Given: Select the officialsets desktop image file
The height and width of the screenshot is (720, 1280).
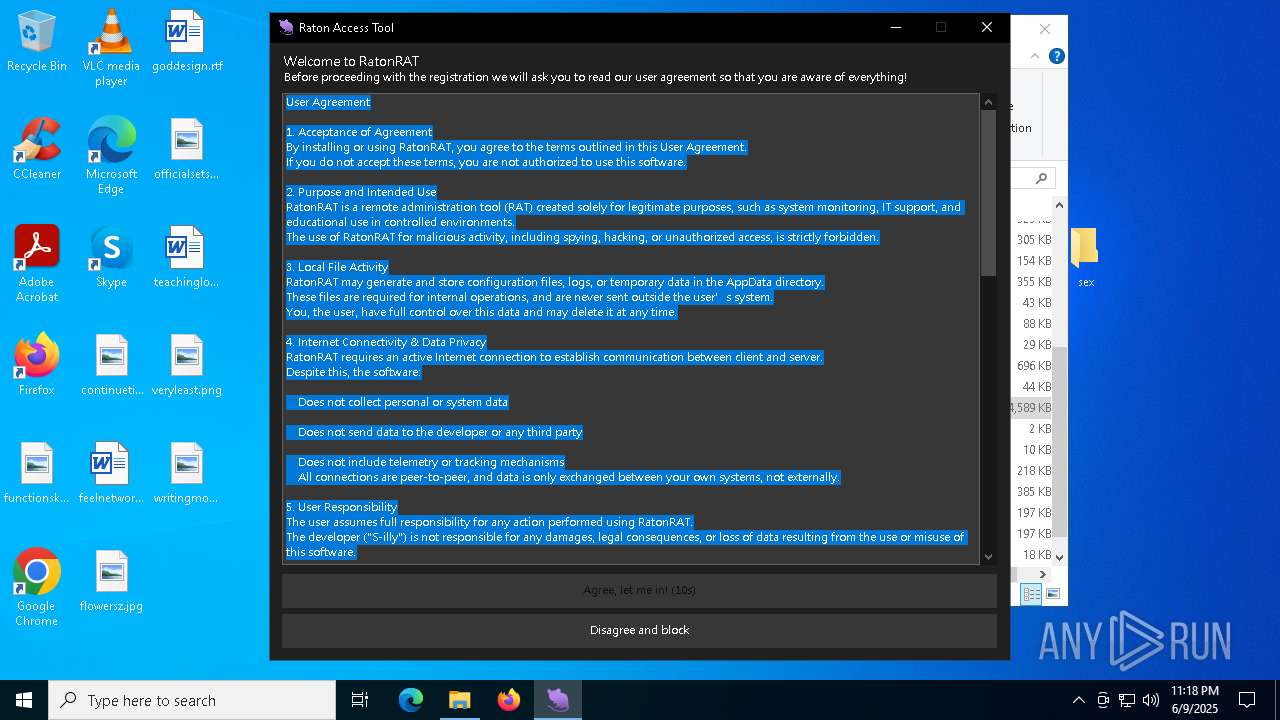Looking at the screenshot, I should [x=187, y=150].
